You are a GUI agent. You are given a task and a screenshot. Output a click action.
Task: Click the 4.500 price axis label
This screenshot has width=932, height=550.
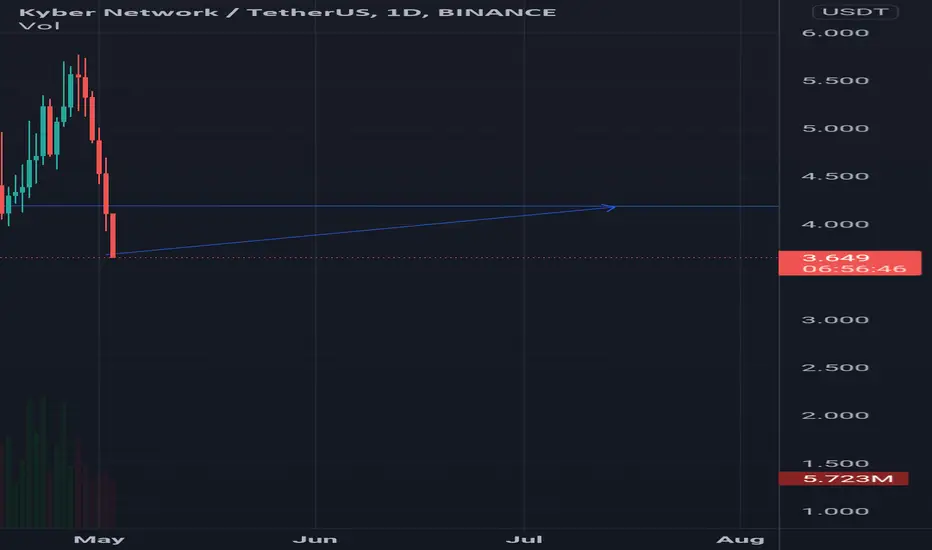[x=835, y=176]
